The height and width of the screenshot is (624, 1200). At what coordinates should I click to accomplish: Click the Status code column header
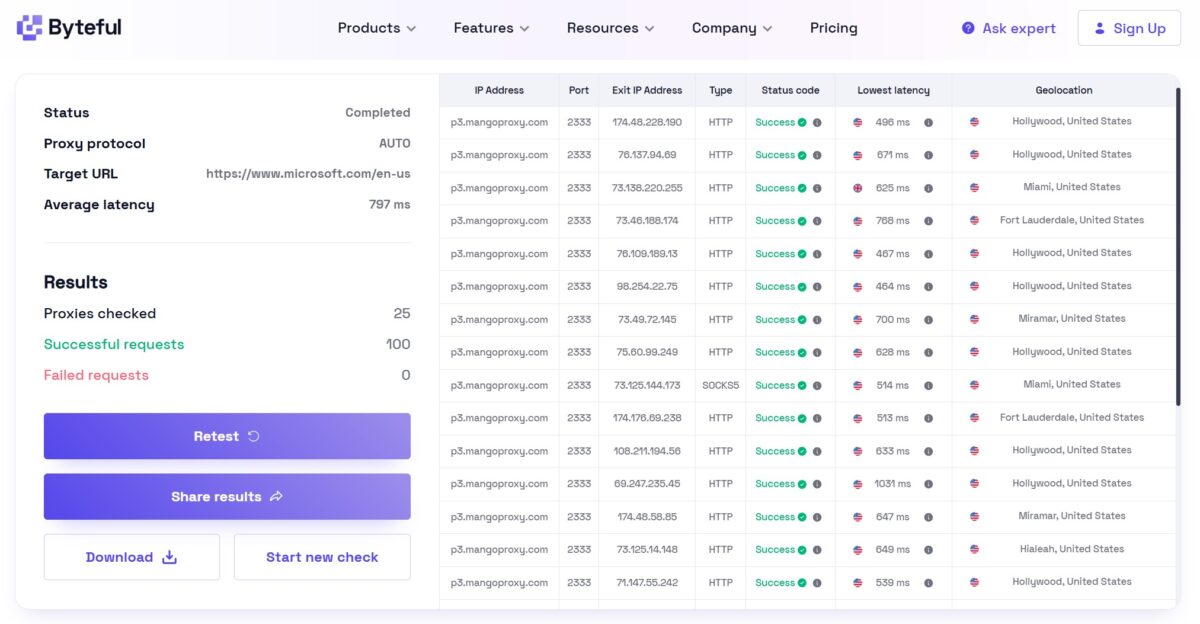[790, 90]
